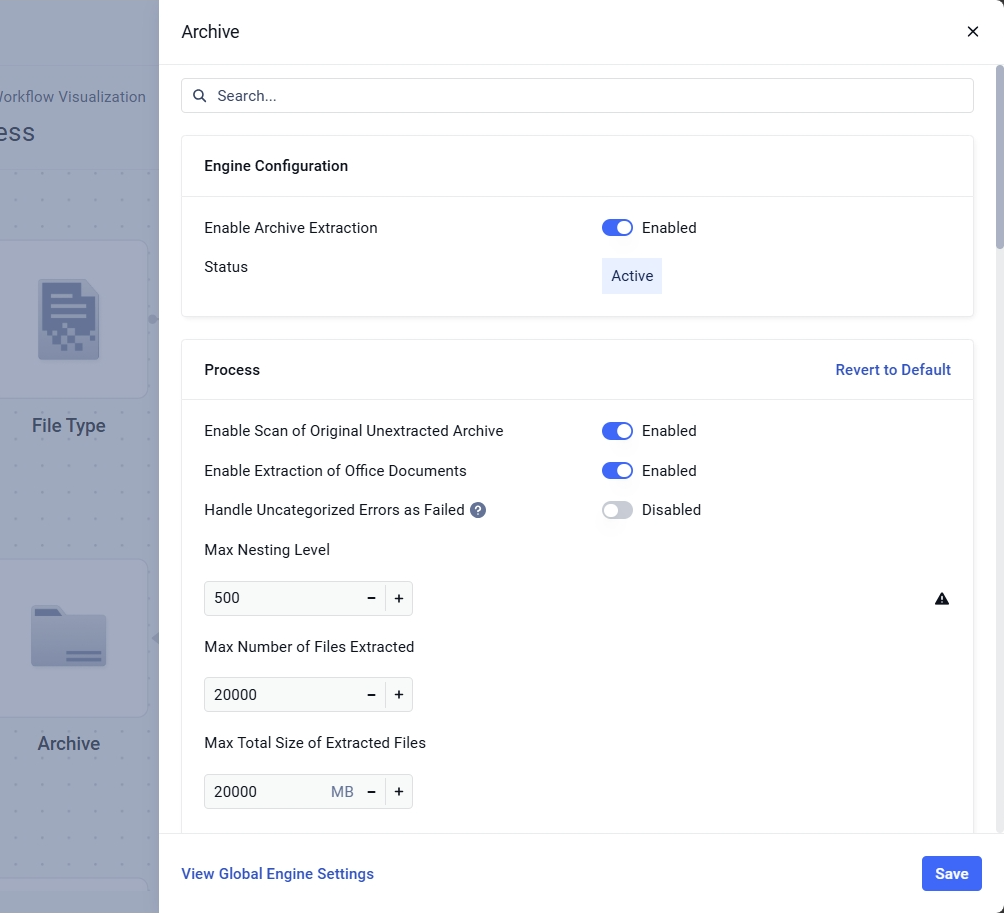Select the File Type workflow node icon
This screenshot has height=913, width=1004.
pos(69,319)
